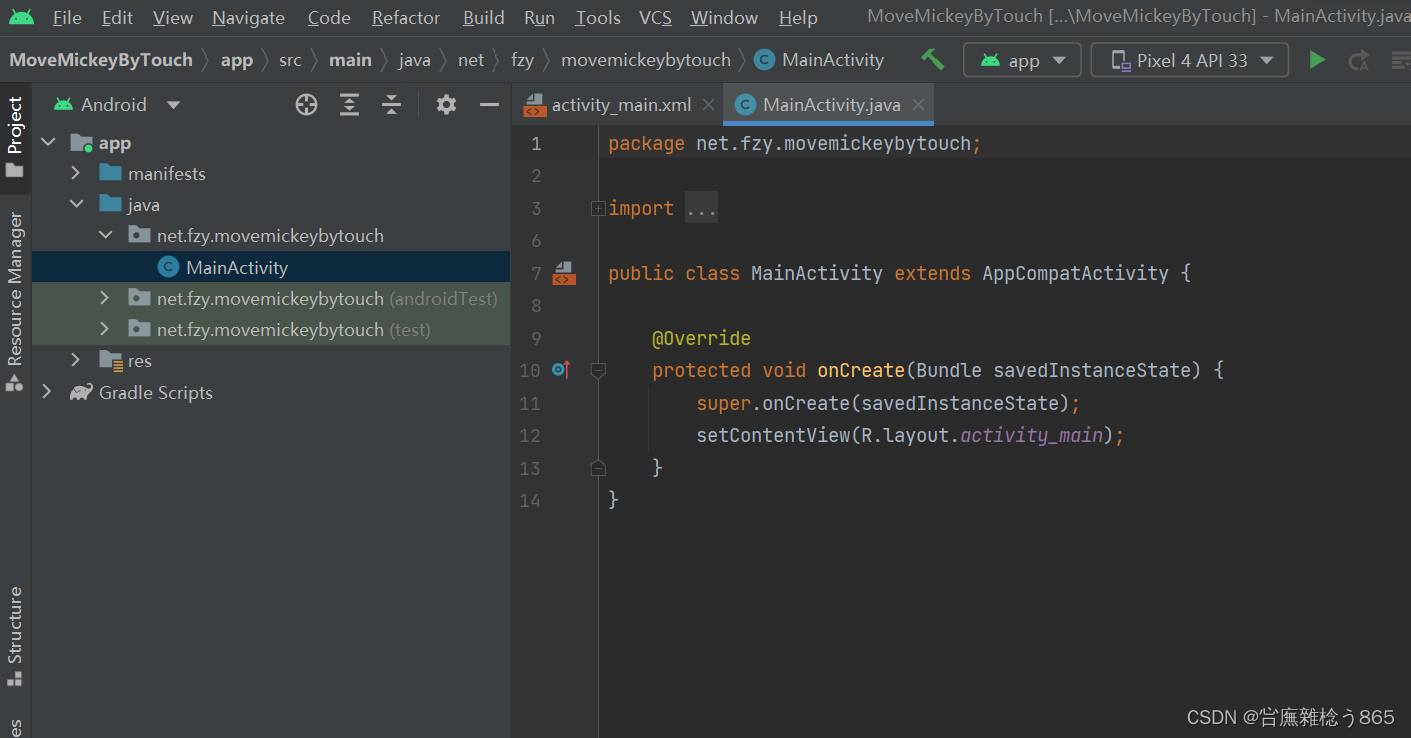Click the @Override annotation
The image size is (1411, 738).
point(701,338)
